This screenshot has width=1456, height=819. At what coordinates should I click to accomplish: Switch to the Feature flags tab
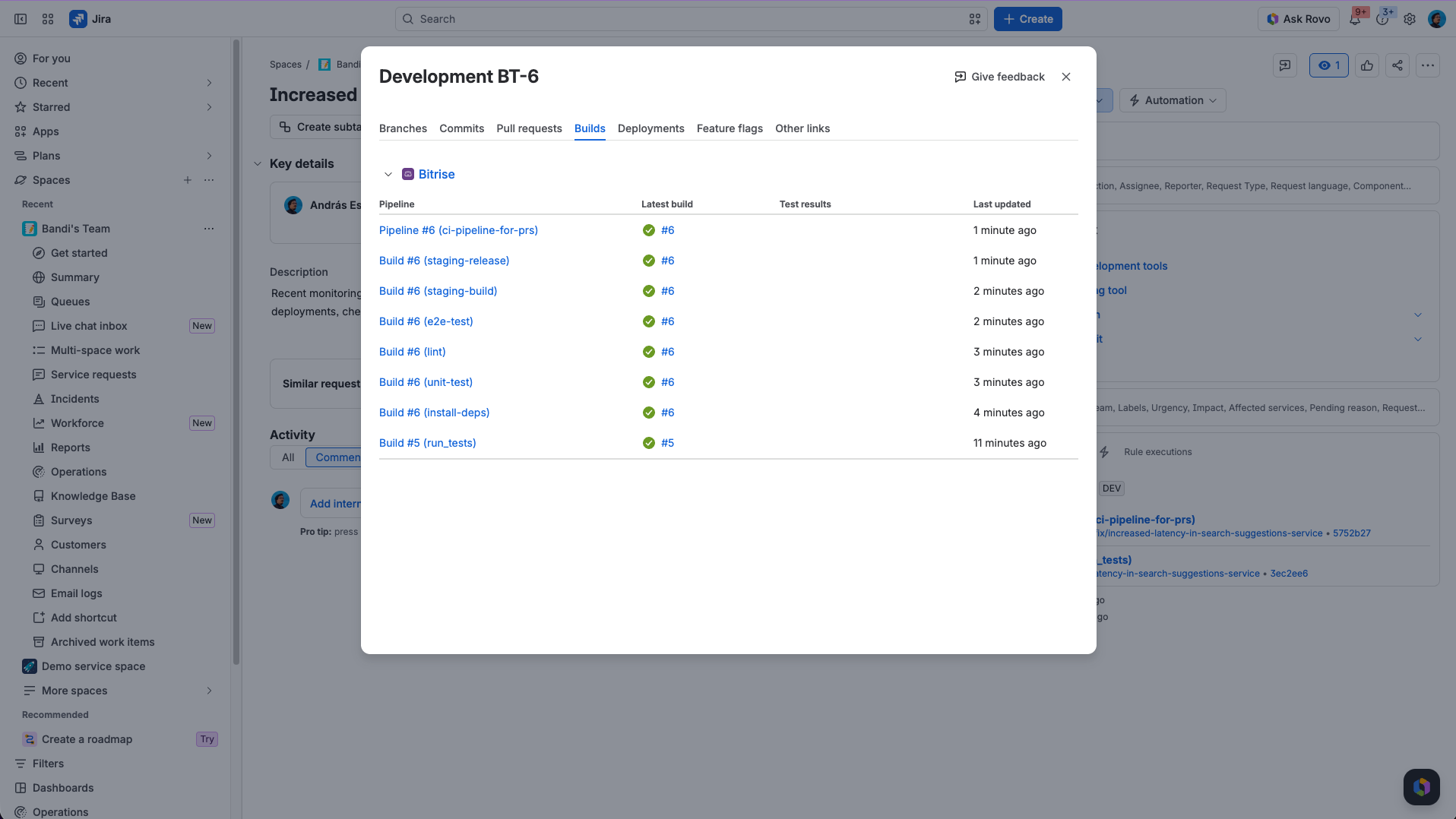730,128
